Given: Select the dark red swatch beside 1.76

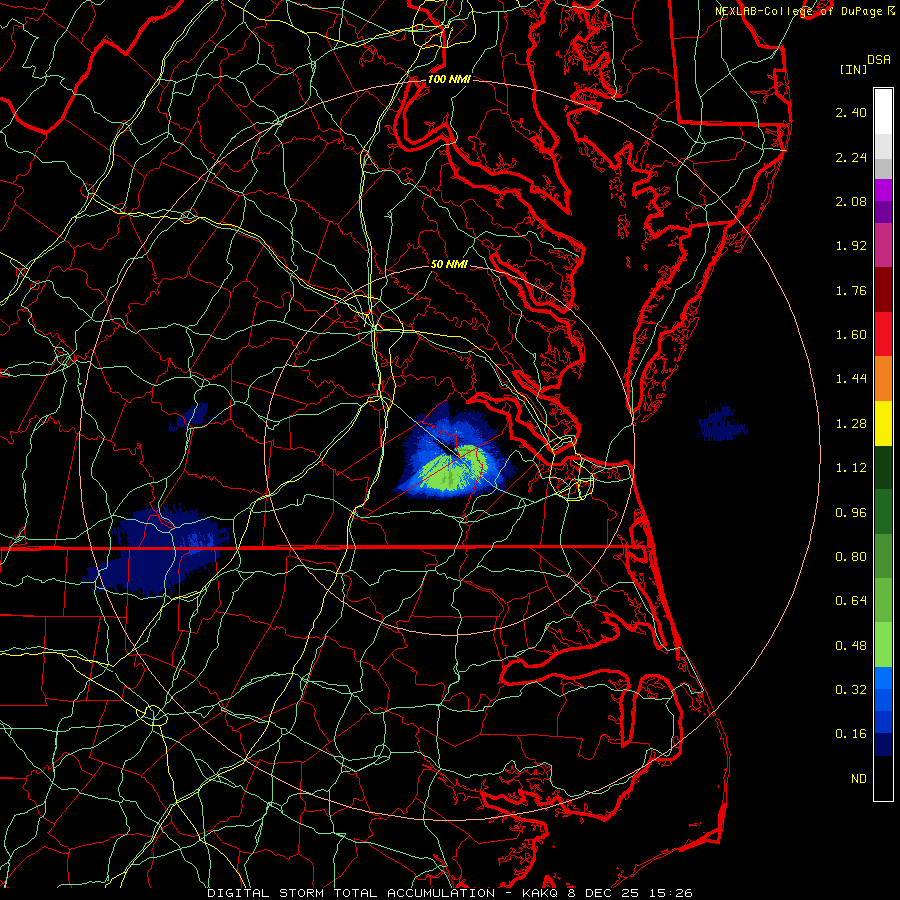Looking at the screenshot, I should coord(883,290).
